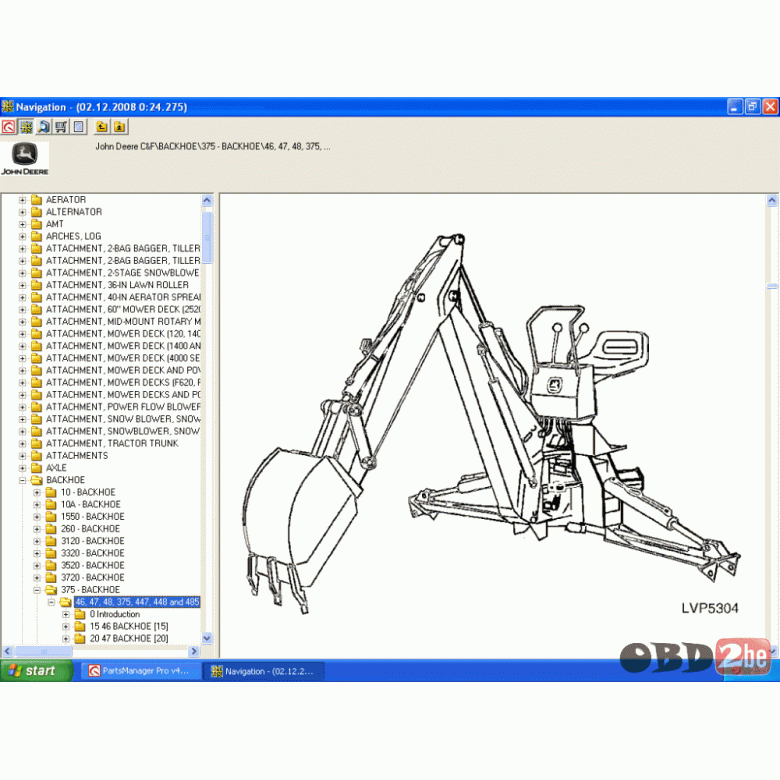Restore down the Navigation window
This screenshot has height=780, width=780.
tap(753, 106)
